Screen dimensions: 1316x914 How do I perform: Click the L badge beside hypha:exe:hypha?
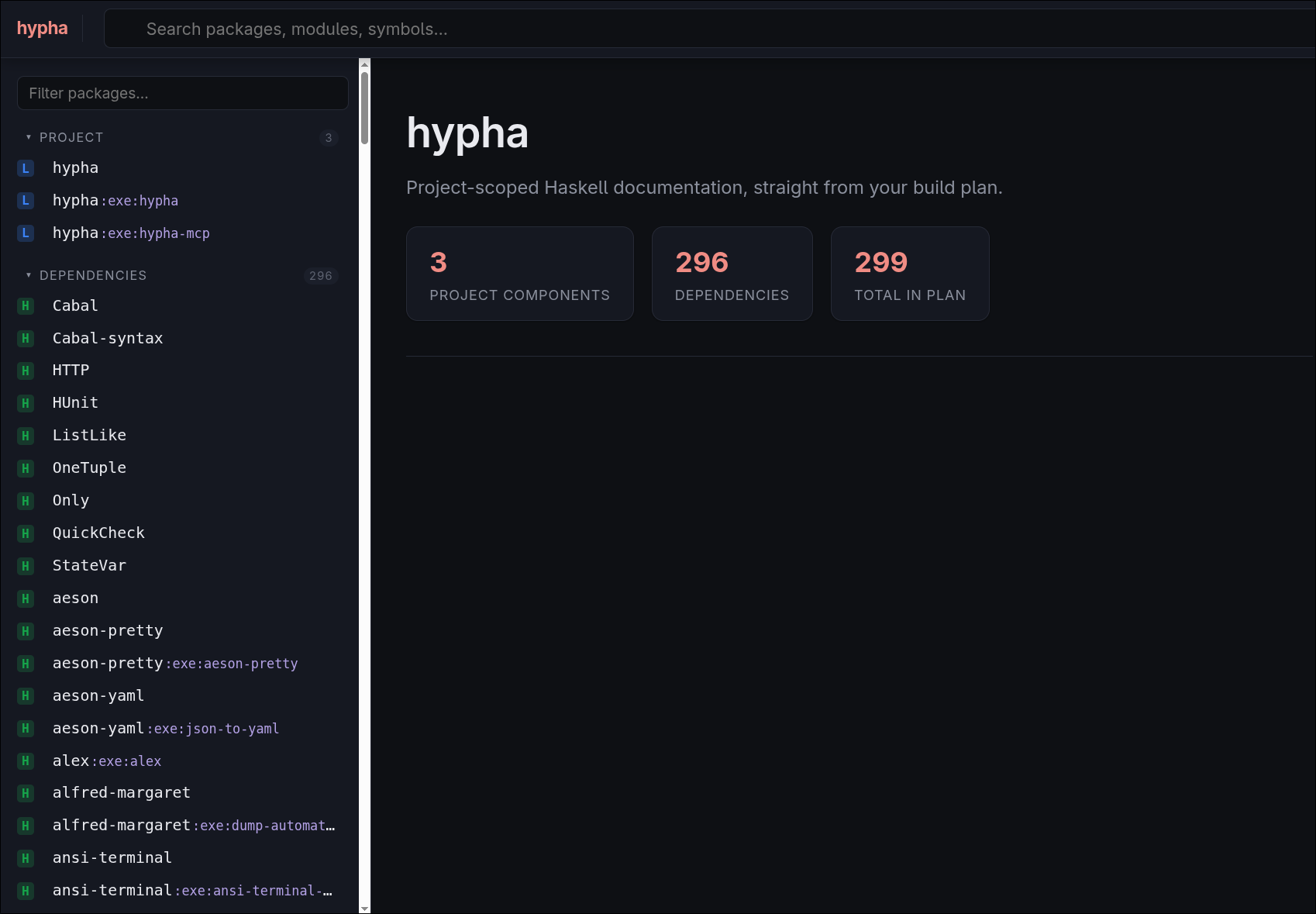[x=26, y=201]
